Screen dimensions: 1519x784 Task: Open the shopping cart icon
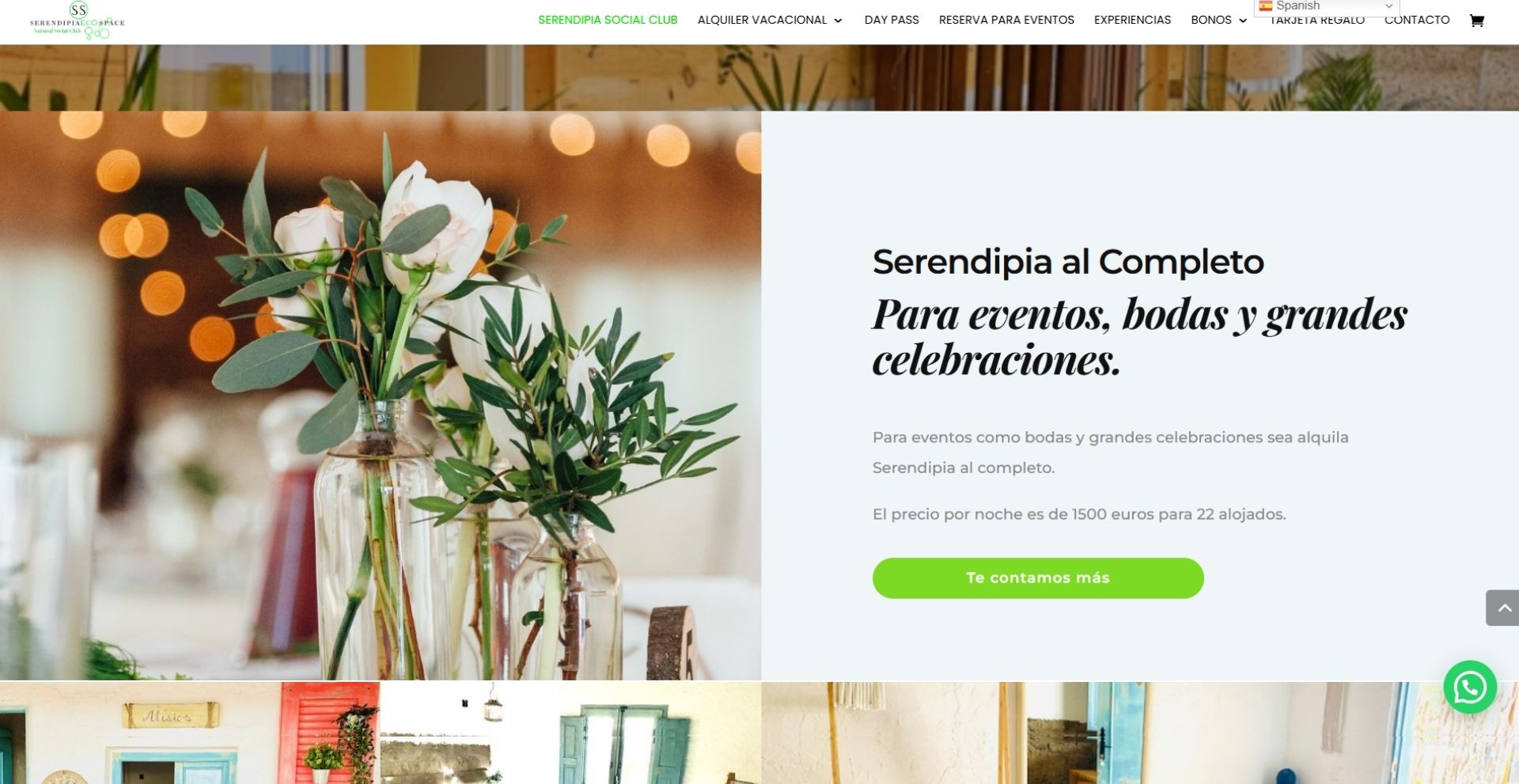[x=1476, y=21]
